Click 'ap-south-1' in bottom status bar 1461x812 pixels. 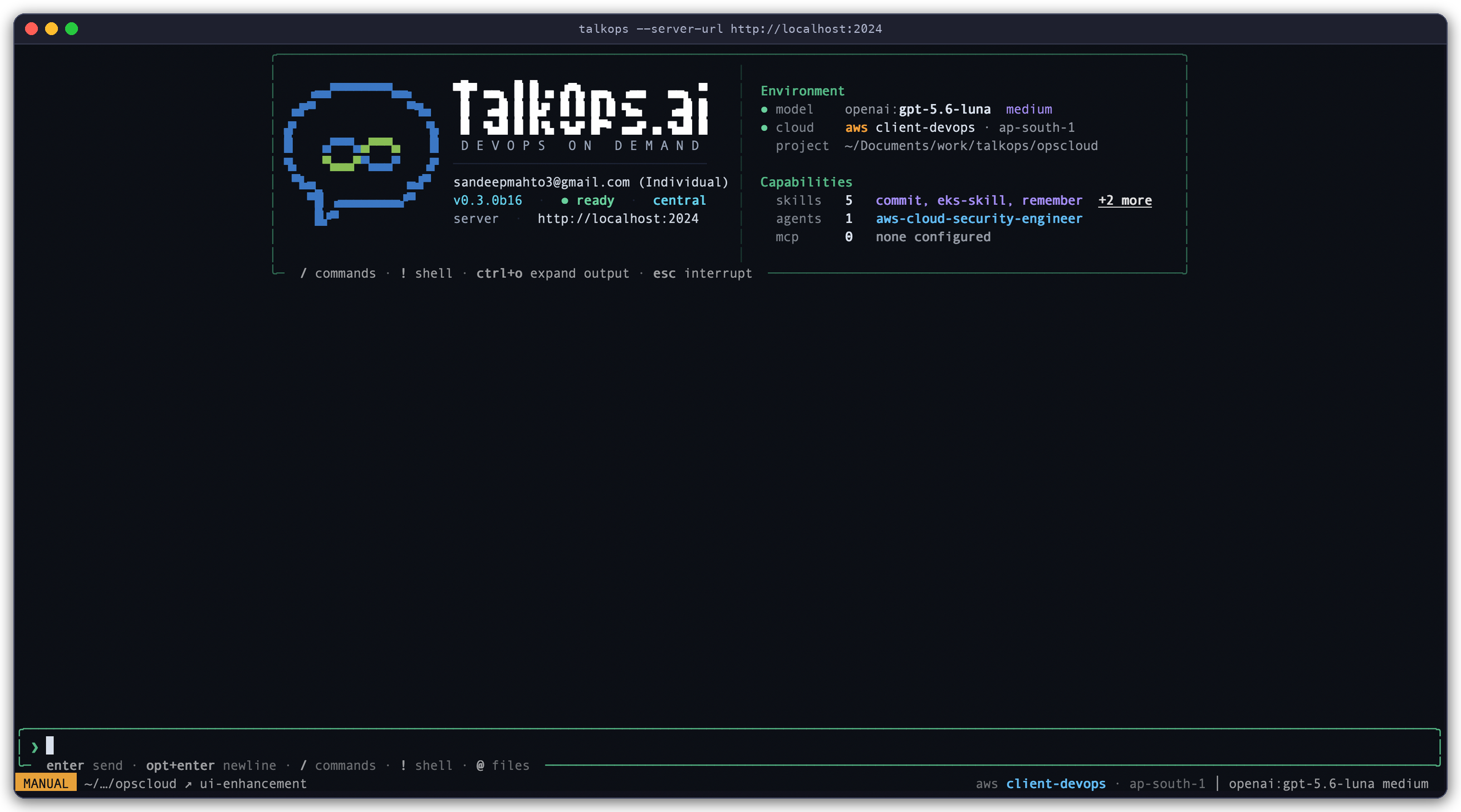pos(1166,784)
